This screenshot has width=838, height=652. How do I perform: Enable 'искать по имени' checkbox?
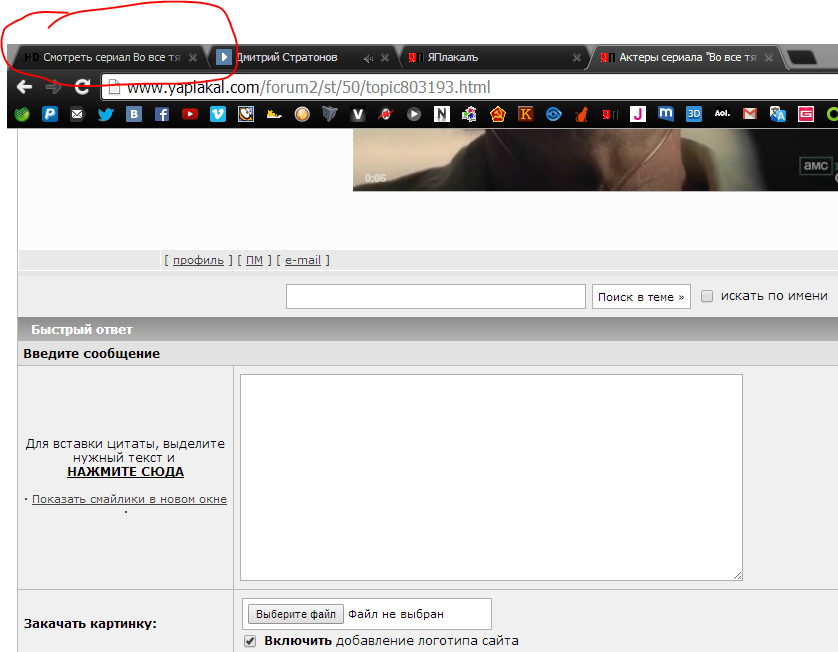(x=707, y=296)
